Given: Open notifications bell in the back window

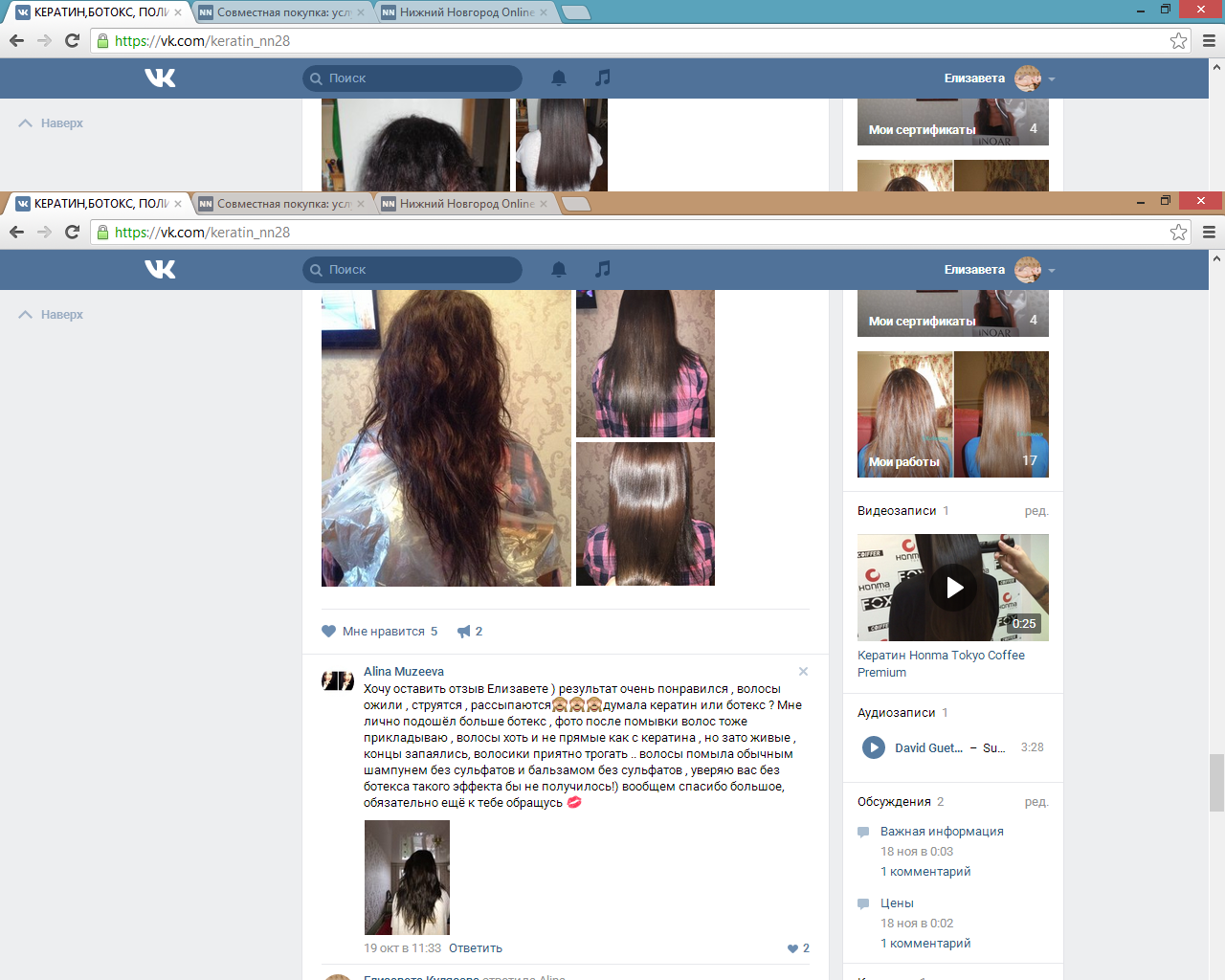Looking at the screenshot, I should tap(559, 78).
